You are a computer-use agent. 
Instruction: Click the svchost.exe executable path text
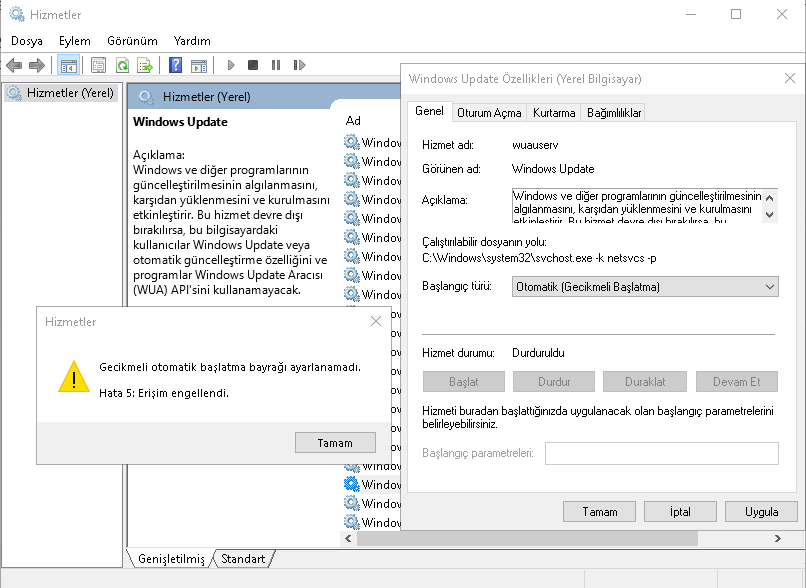539,258
